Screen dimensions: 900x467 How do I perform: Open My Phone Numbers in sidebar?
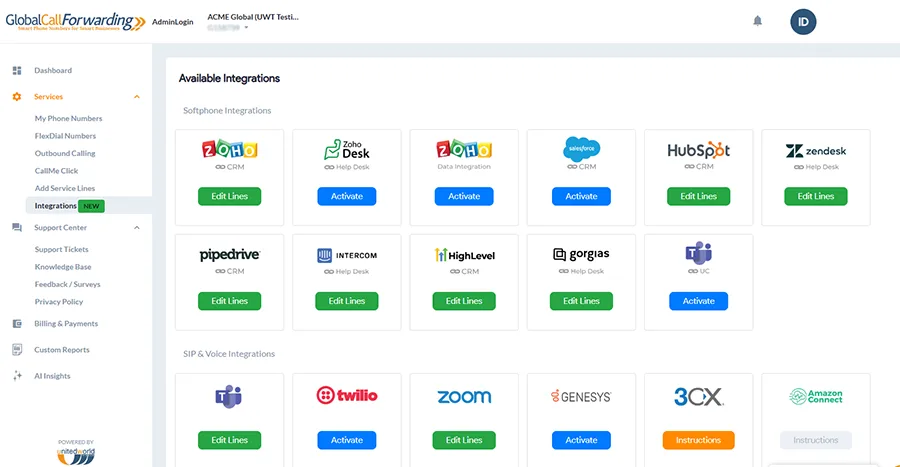pyautogui.click(x=68, y=119)
